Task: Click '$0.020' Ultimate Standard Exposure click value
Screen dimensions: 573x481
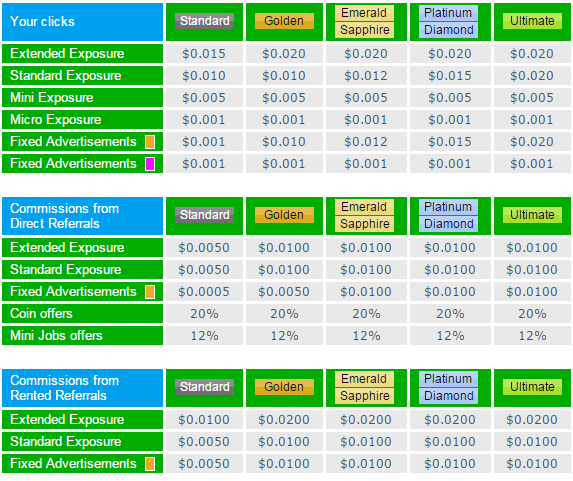Action: (532, 76)
